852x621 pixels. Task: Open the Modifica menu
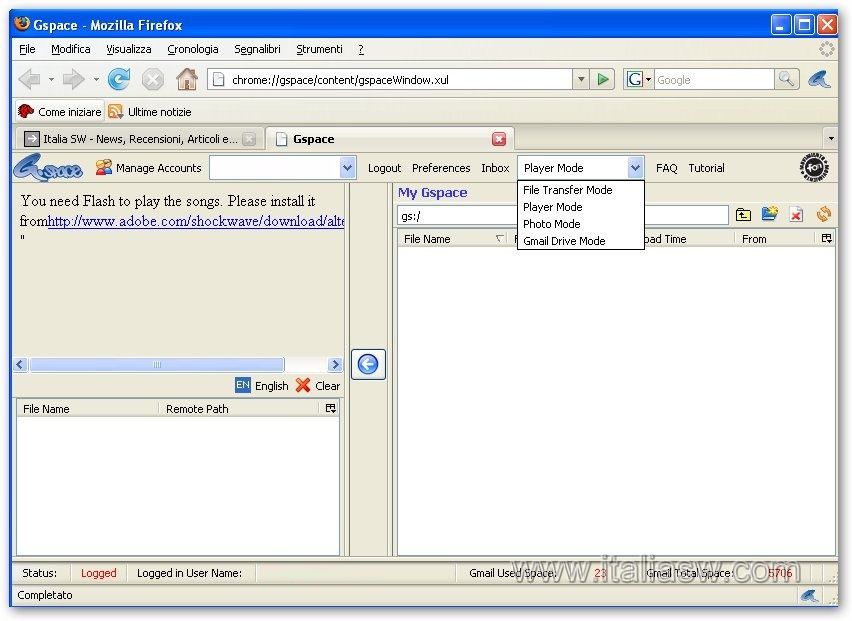[71, 49]
